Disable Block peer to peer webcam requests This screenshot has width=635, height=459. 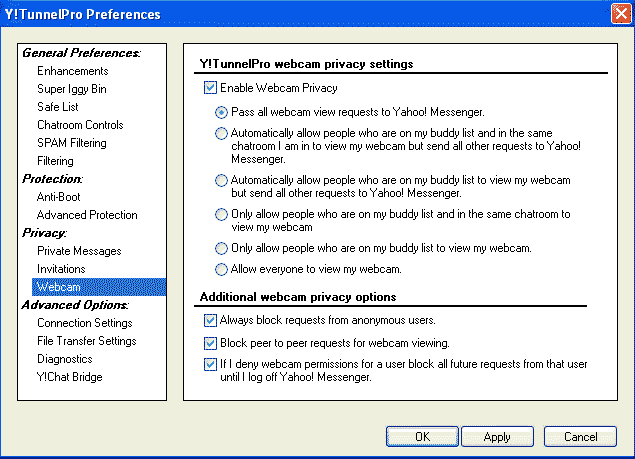(210, 343)
